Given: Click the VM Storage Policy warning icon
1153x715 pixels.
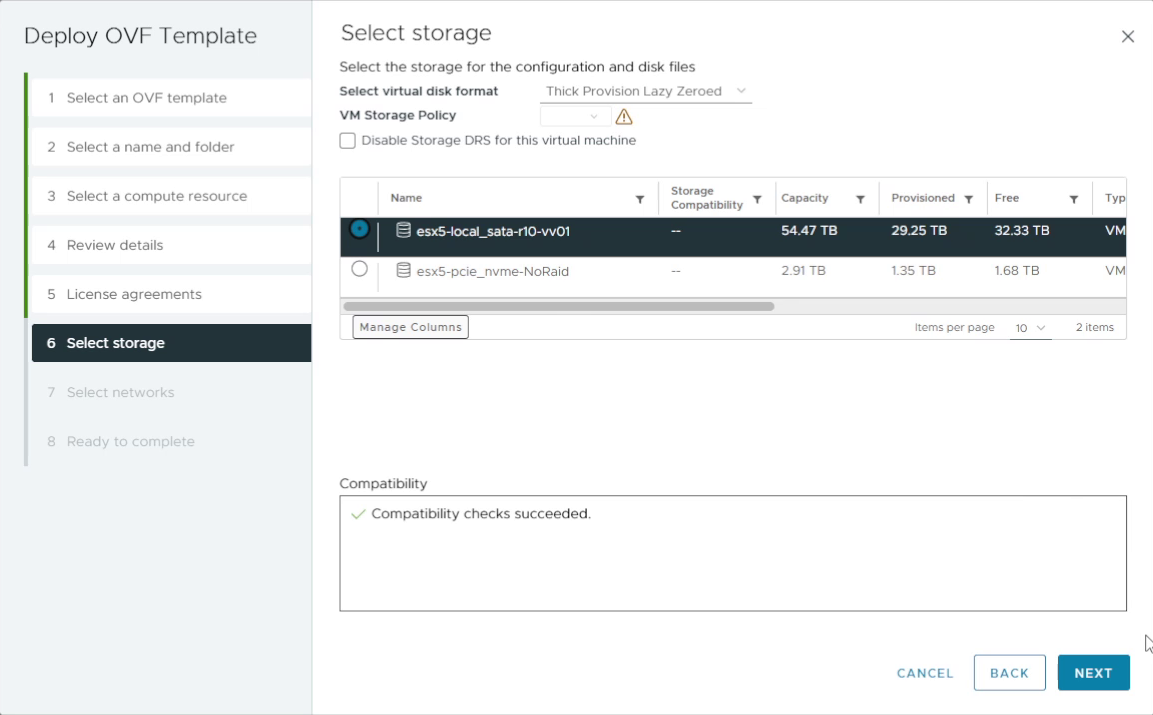Looking at the screenshot, I should tap(624, 116).
